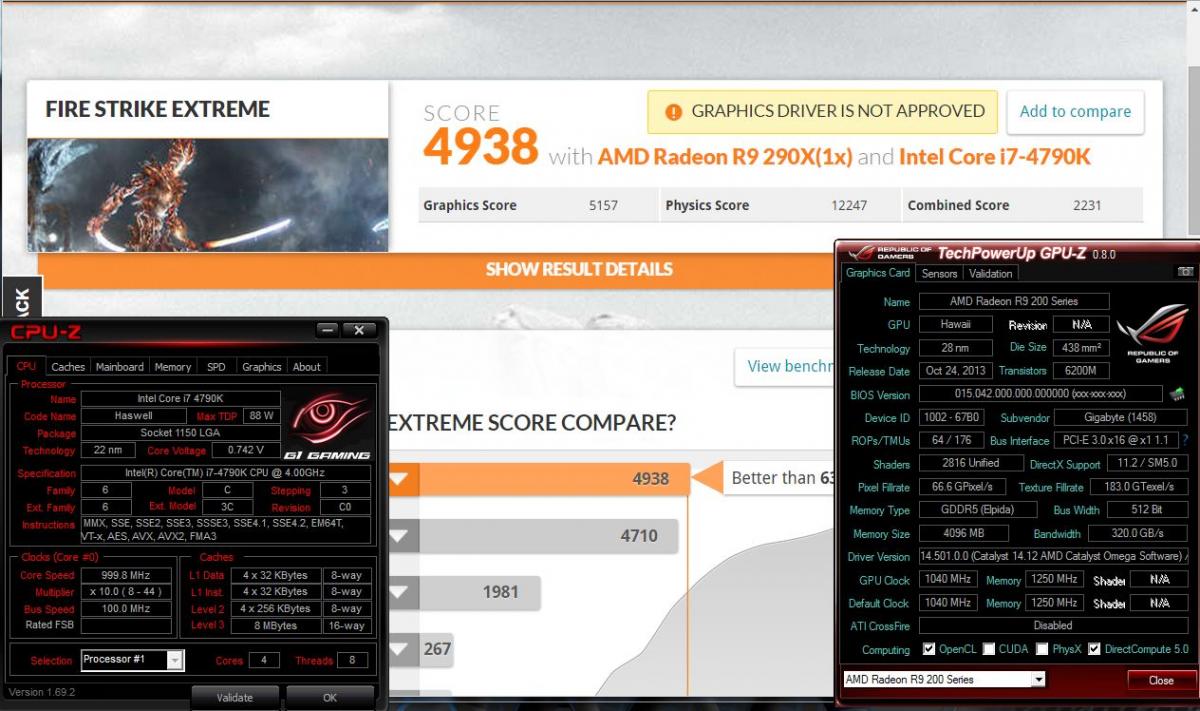Open the Validation tab in GPU-Z
The height and width of the screenshot is (711, 1200).
pos(991,273)
